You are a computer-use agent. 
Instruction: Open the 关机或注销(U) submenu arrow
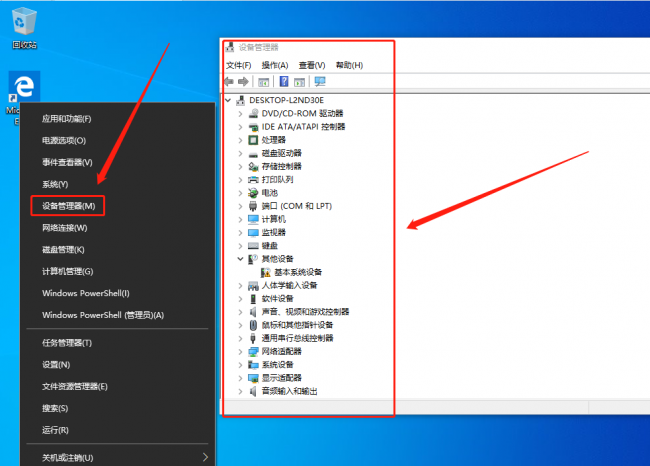tap(205, 457)
